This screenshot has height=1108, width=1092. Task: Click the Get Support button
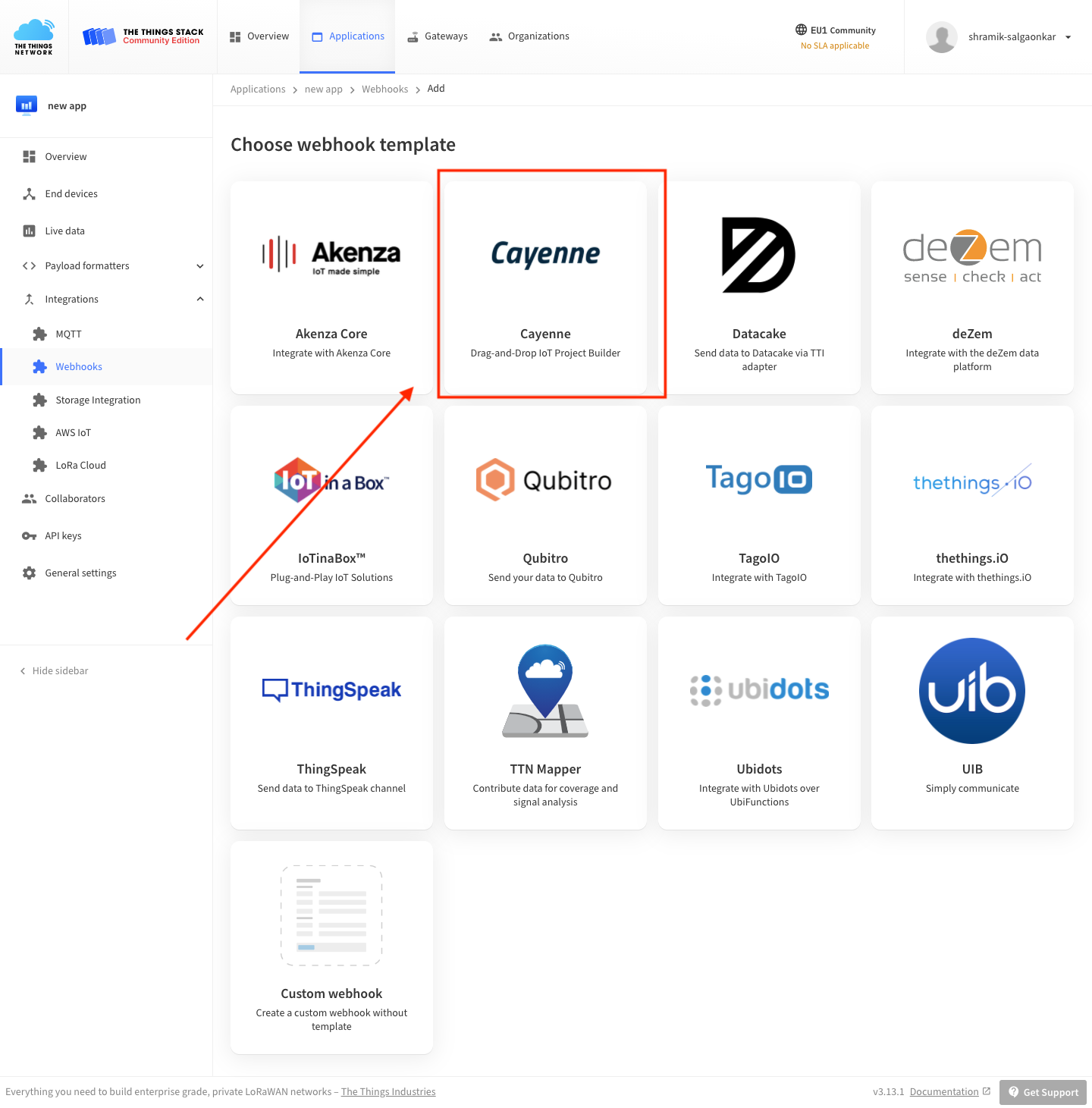(1043, 1092)
